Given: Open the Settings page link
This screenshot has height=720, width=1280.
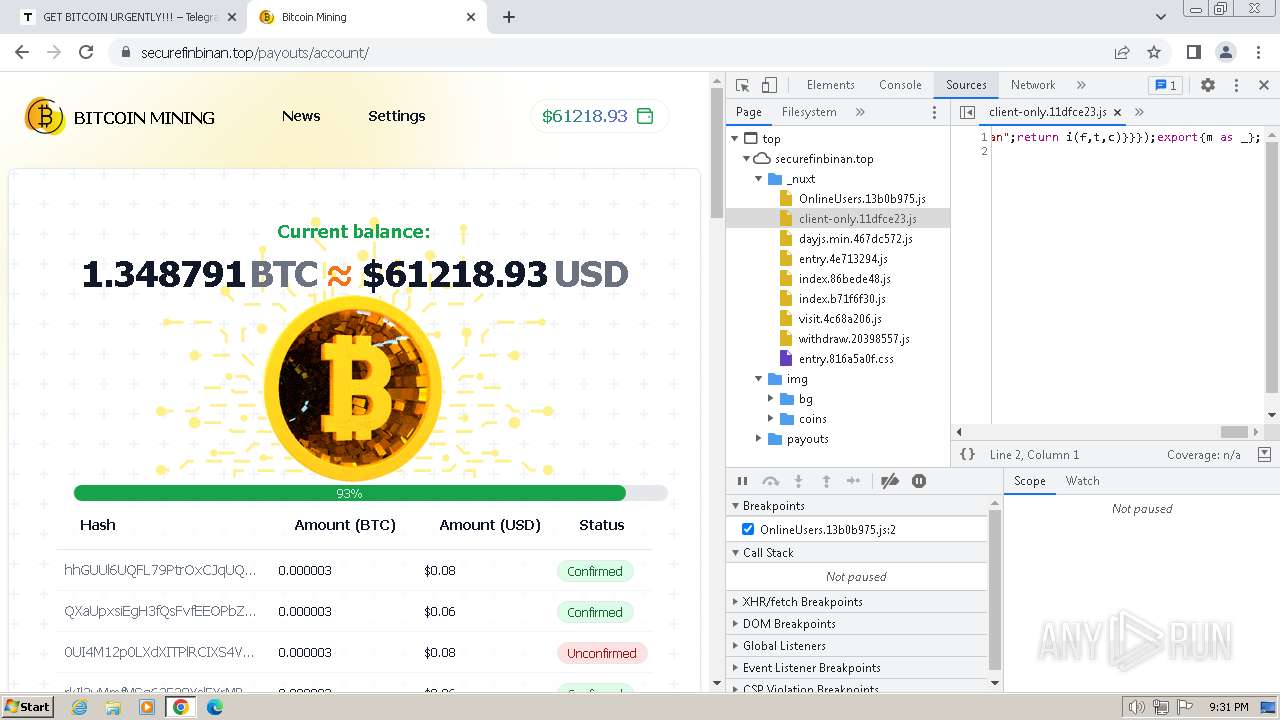Looking at the screenshot, I should point(397,116).
